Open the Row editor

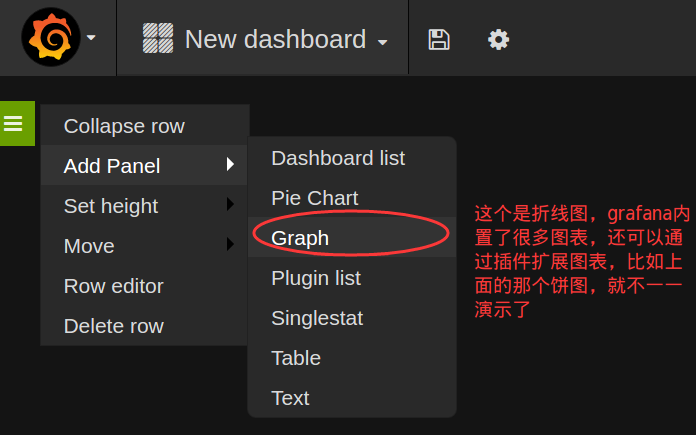pyautogui.click(x=113, y=286)
